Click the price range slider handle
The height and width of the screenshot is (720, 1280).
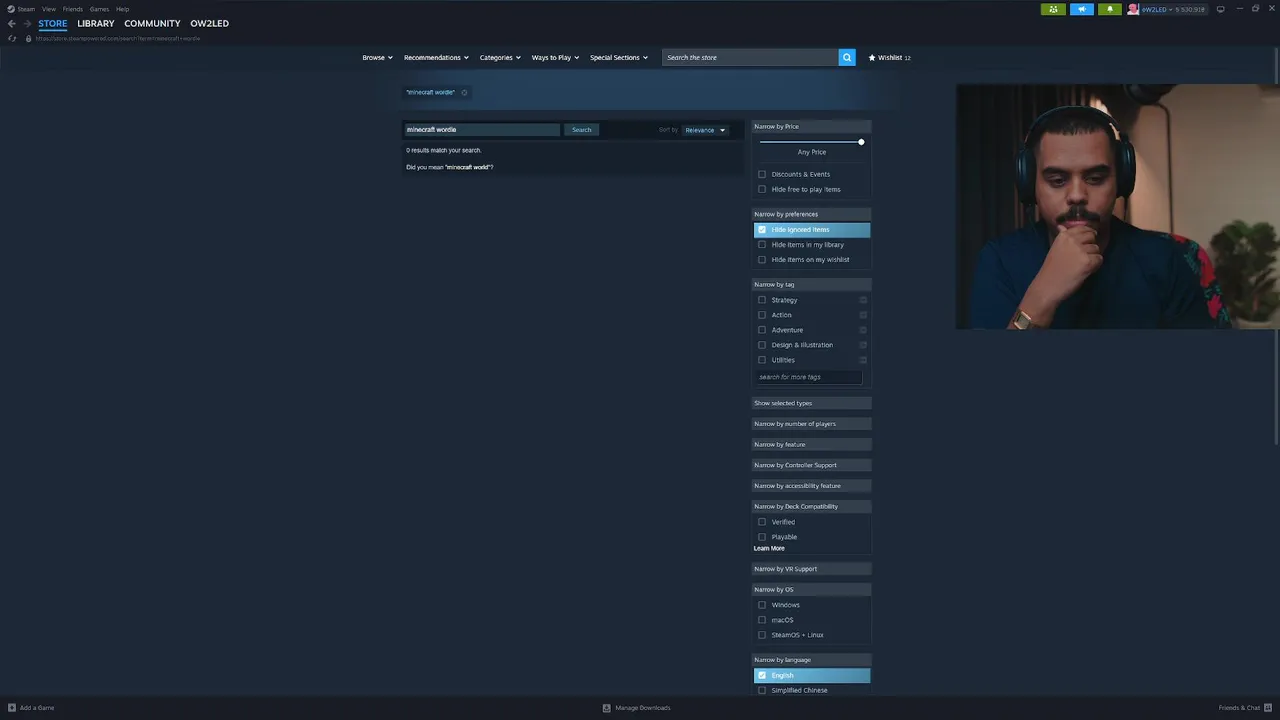pos(861,142)
